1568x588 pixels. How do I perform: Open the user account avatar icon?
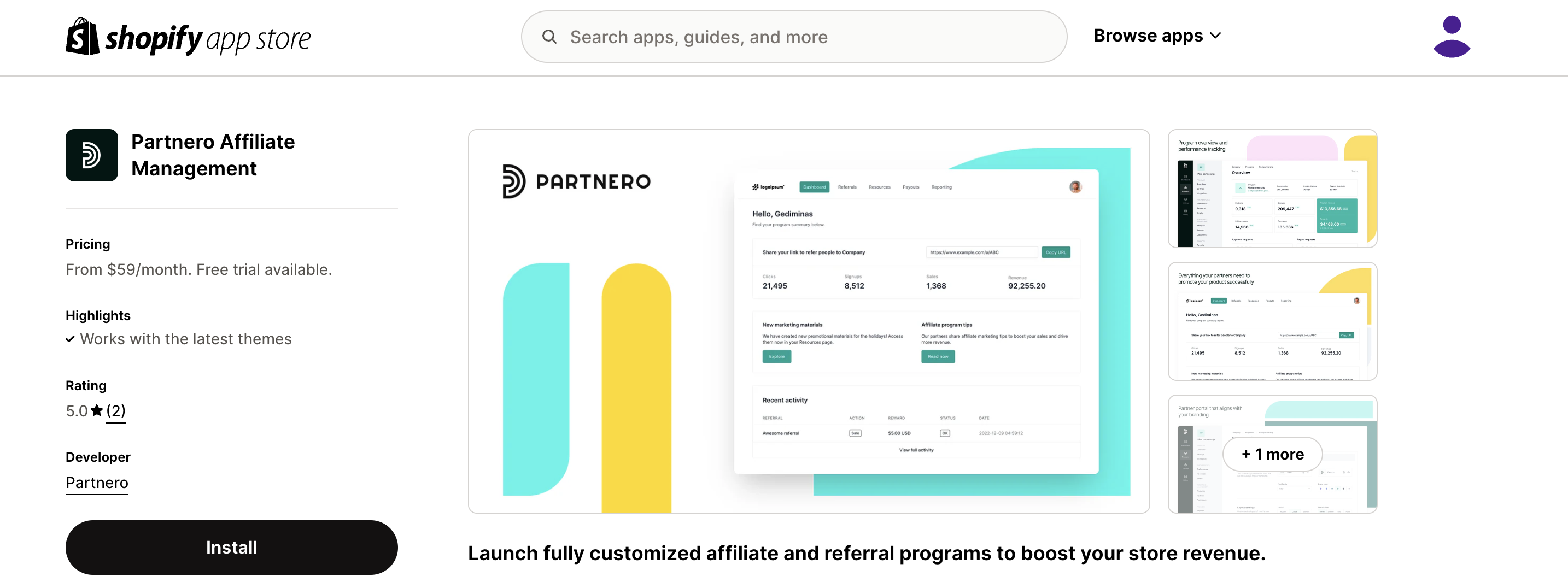pyautogui.click(x=1452, y=37)
